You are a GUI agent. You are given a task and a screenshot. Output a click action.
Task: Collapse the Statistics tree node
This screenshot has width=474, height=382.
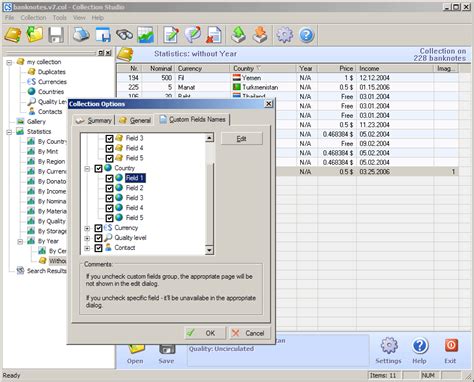(9, 132)
